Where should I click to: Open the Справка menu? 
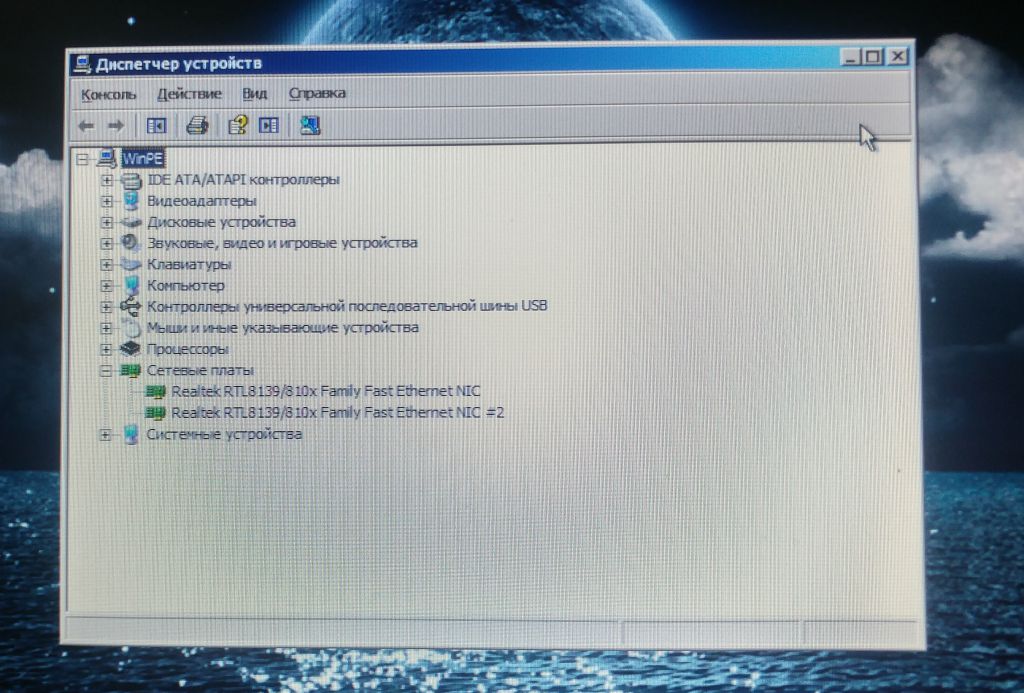[x=317, y=93]
